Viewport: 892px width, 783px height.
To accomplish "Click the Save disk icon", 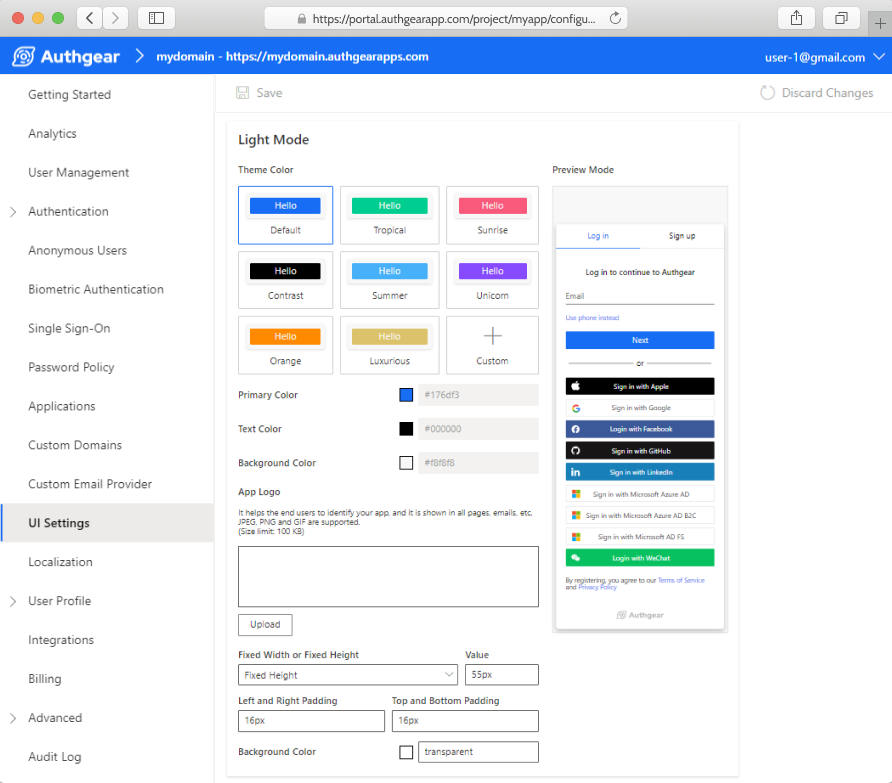I will pos(241,91).
